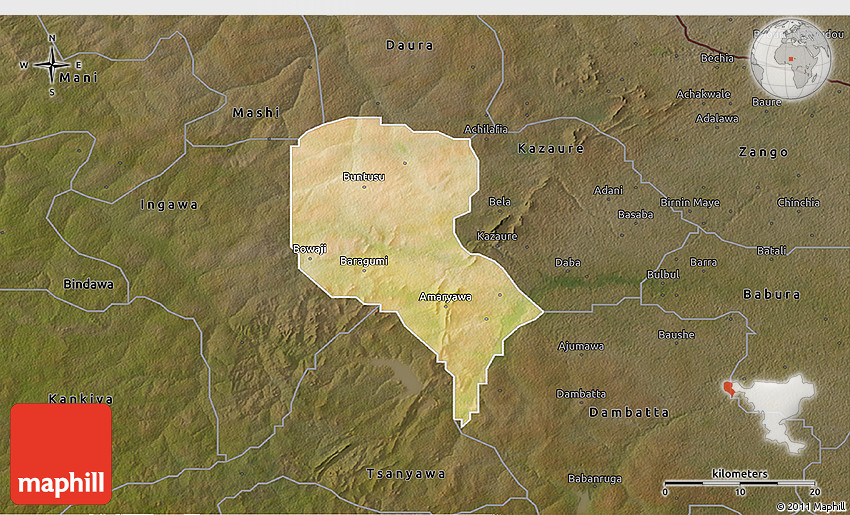Select the Buntusu town label

click(x=363, y=177)
